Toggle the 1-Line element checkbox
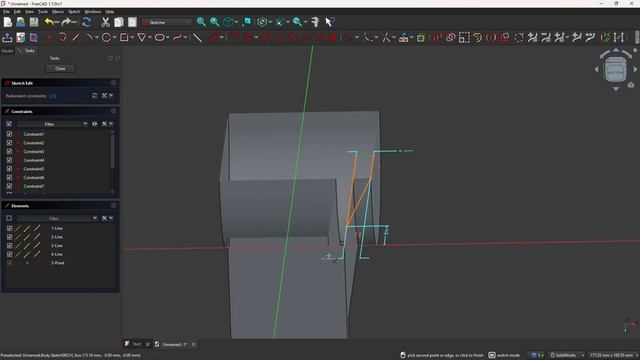The height and width of the screenshot is (360, 640). 10,228
